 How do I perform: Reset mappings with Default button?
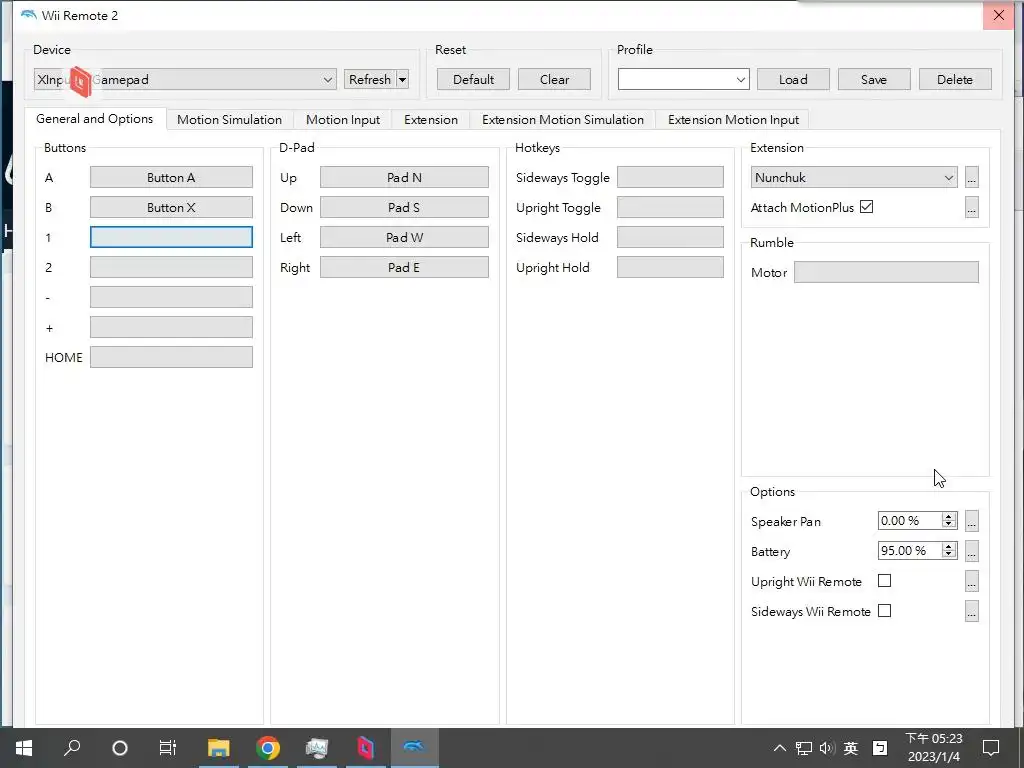click(473, 80)
